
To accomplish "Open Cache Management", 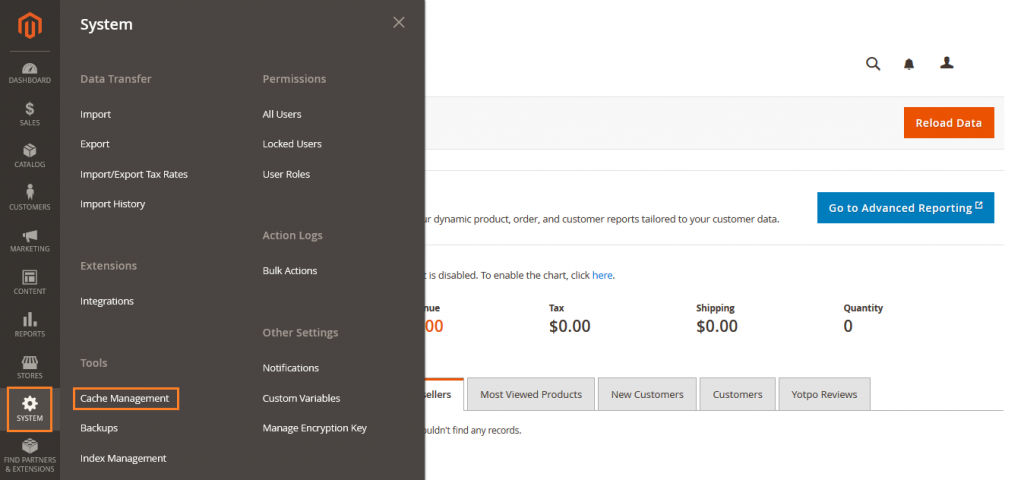I will 125,398.
